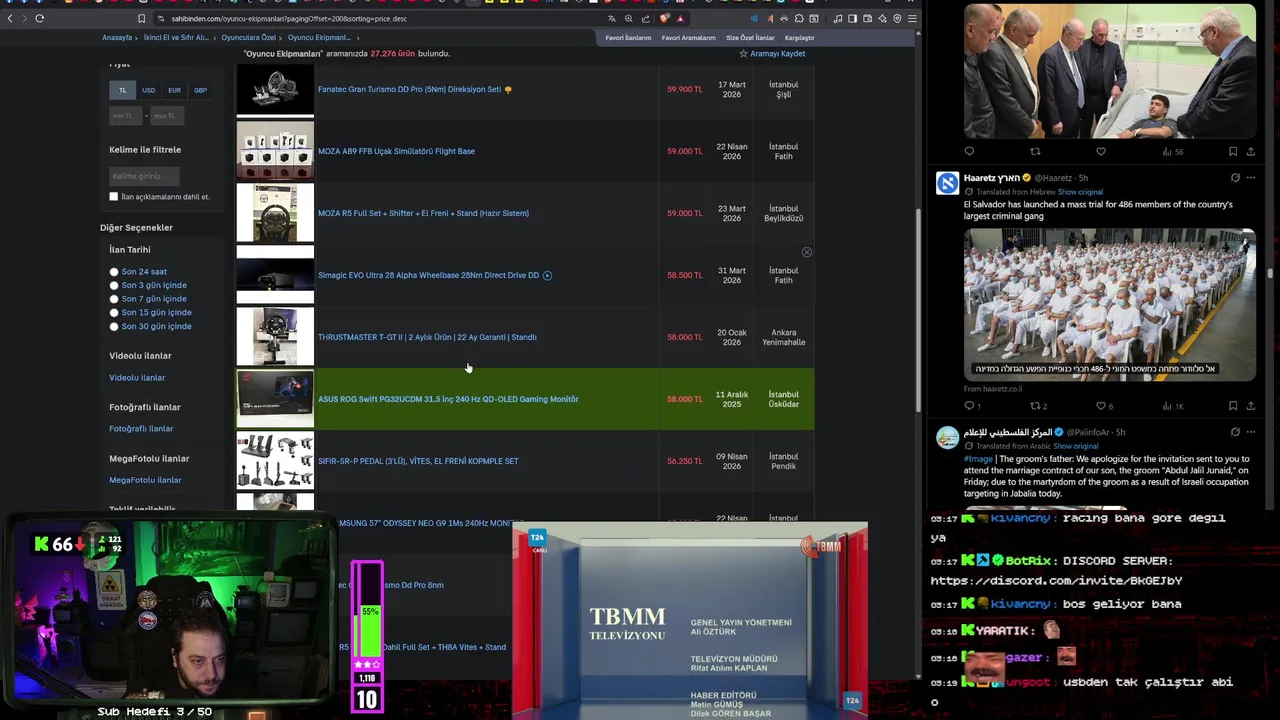
Task: Bookmark the Haaretz El Salvador post
Action: coord(1233,406)
